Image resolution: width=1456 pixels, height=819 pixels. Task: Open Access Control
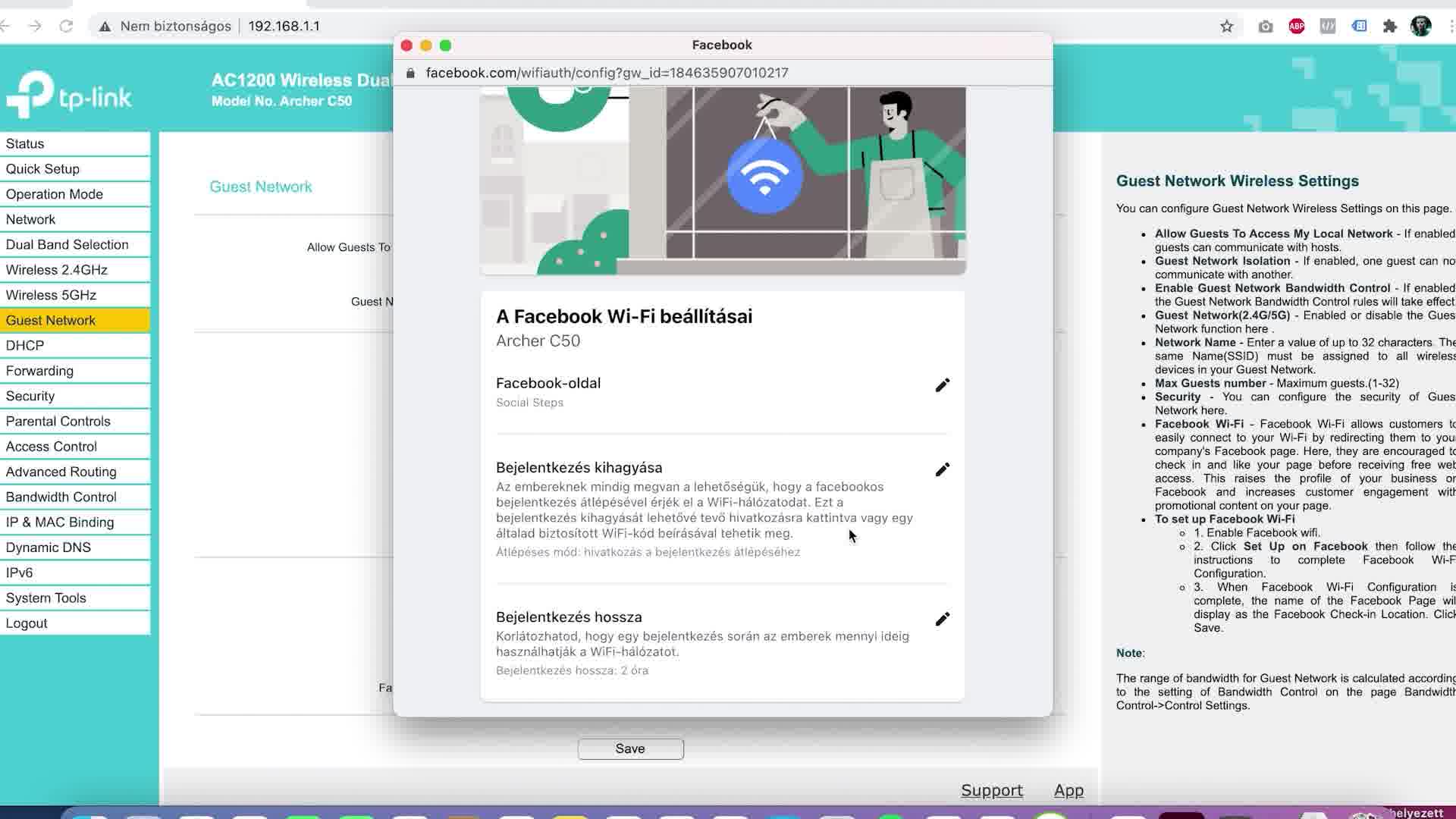(x=75, y=447)
